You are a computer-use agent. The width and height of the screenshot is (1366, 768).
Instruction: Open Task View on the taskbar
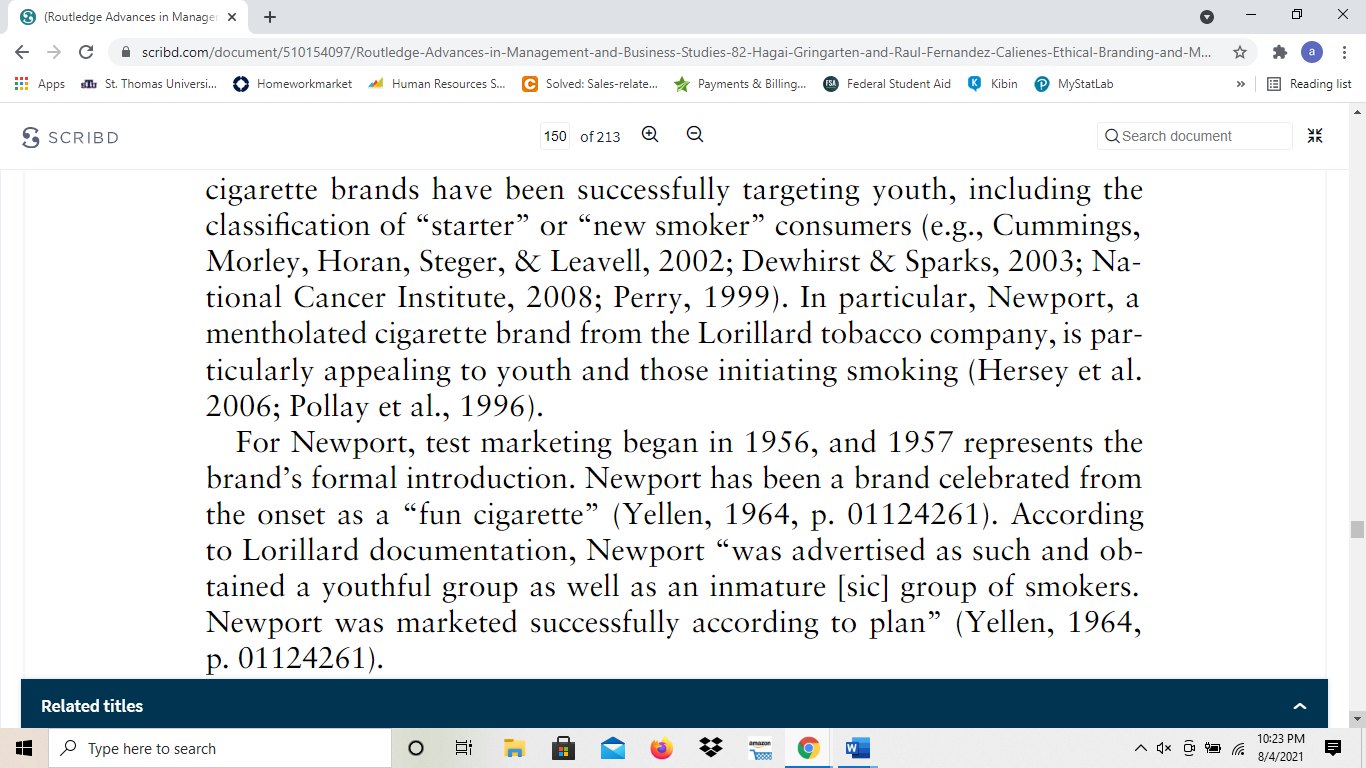point(464,748)
